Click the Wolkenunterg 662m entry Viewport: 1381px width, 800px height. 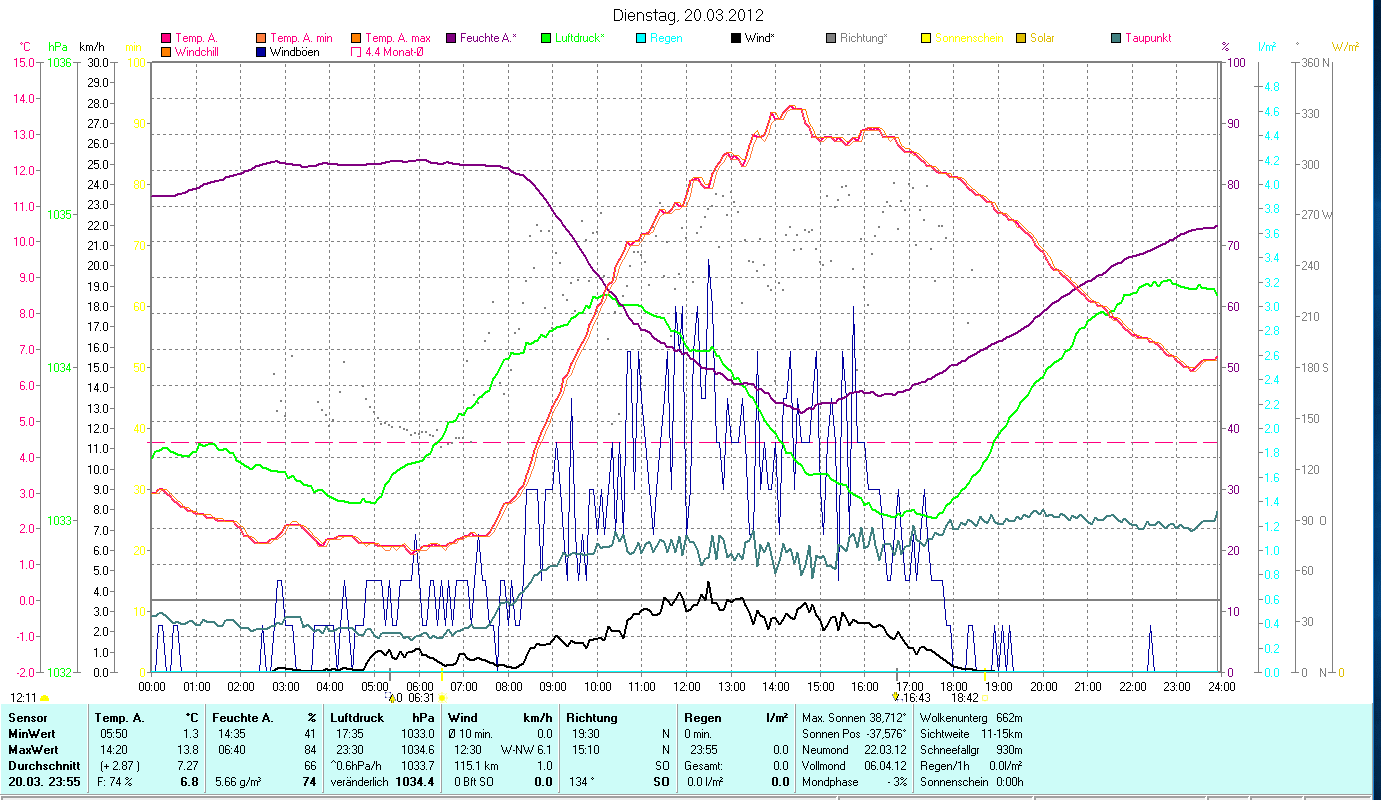(971, 718)
